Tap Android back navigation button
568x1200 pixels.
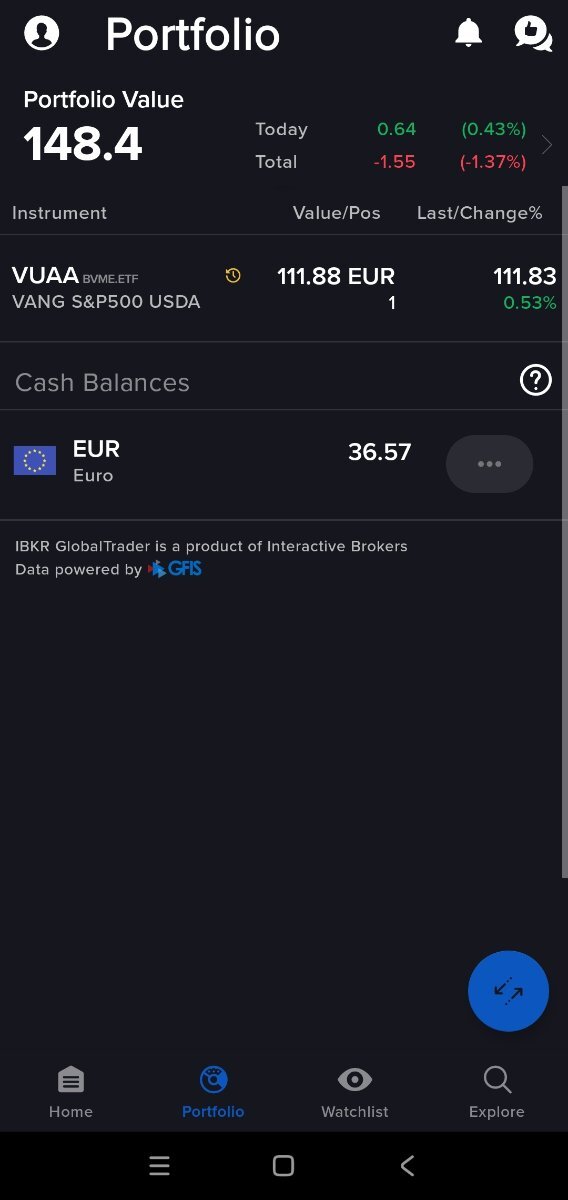tap(407, 1166)
